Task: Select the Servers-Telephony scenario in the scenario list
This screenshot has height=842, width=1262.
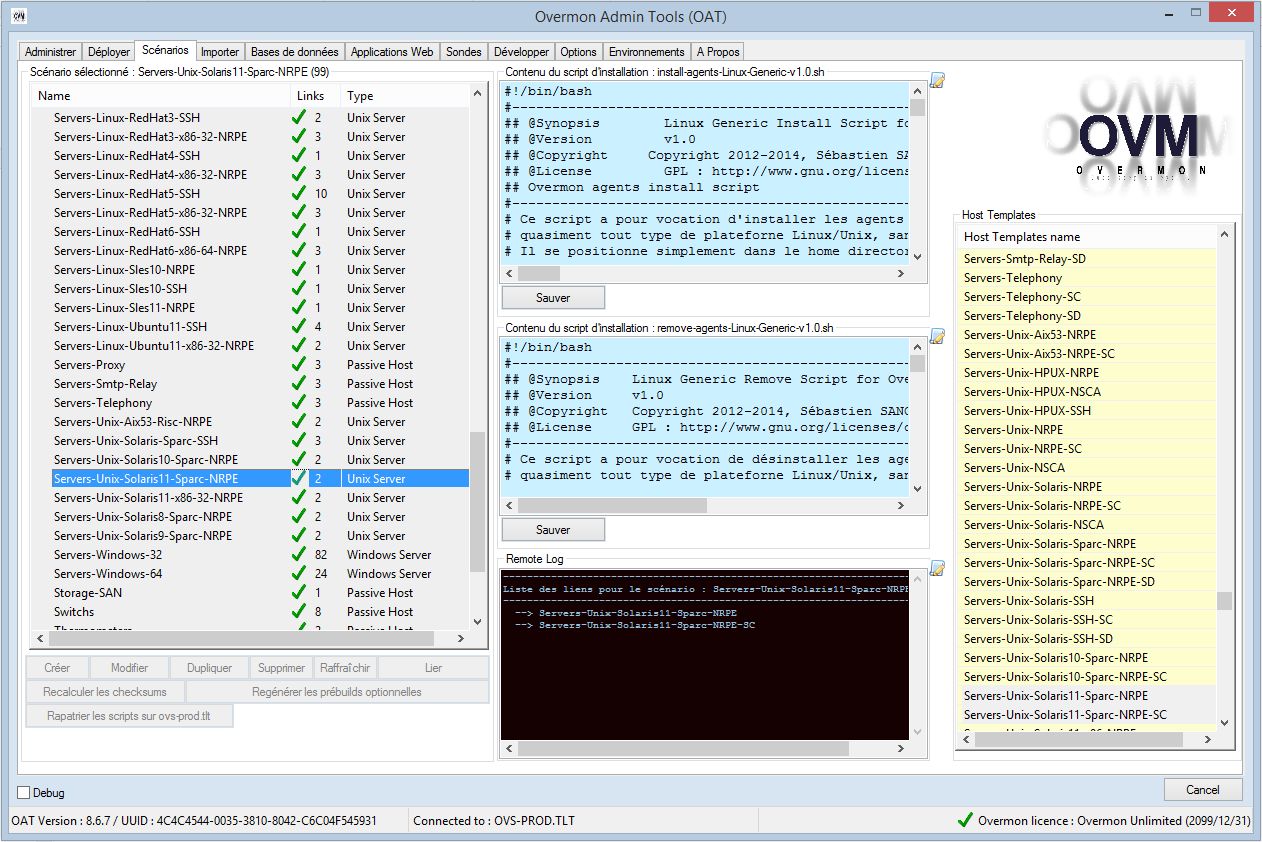Action: pos(103,403)
